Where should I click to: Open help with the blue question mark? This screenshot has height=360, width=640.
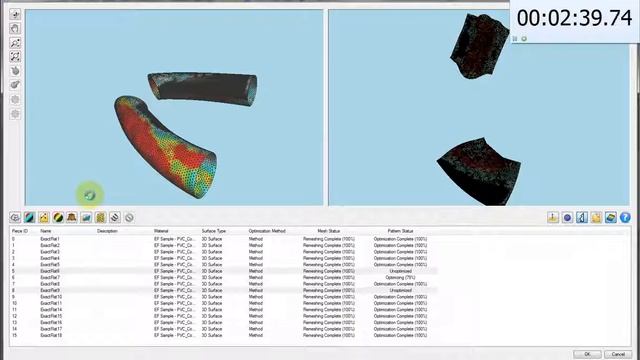(625, 218)
